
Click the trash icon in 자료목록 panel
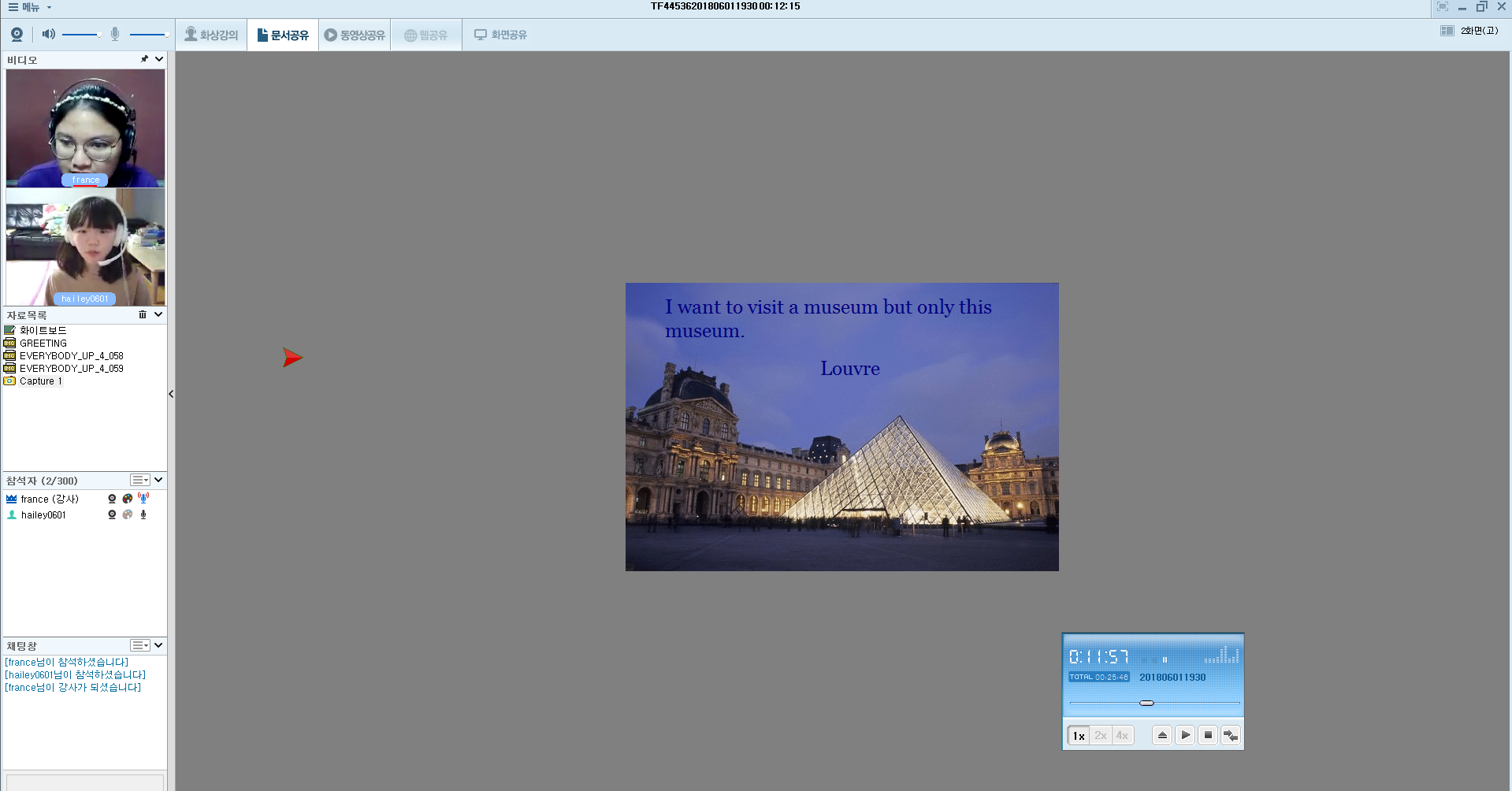pyautogui.click(x=143, y=314)
